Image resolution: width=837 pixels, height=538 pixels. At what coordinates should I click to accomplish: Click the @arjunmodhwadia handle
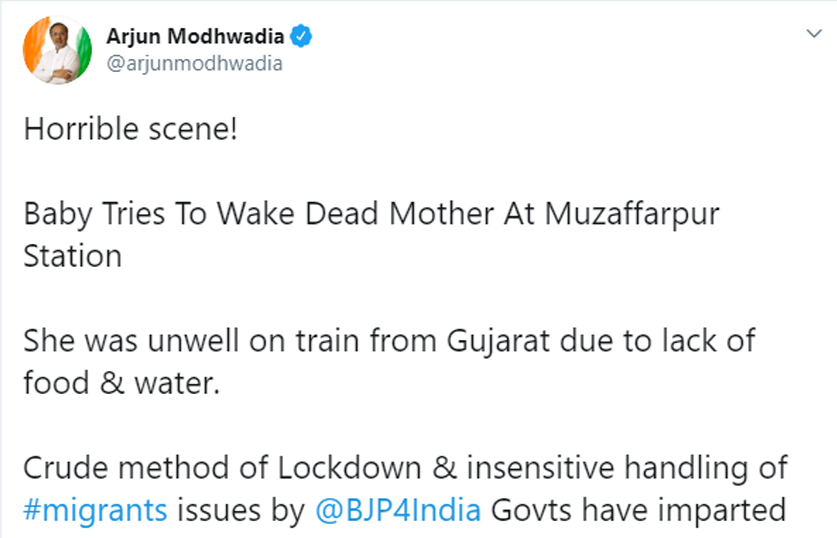pos(194,64)
